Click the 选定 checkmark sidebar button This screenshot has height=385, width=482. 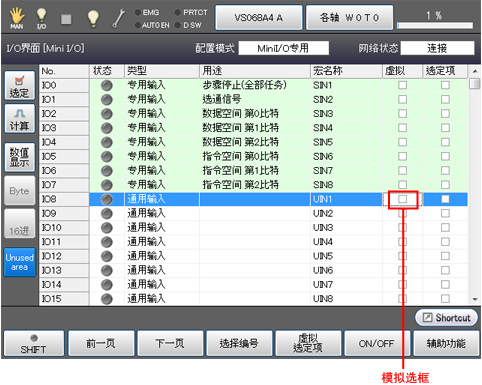click(x=20, y=85)
